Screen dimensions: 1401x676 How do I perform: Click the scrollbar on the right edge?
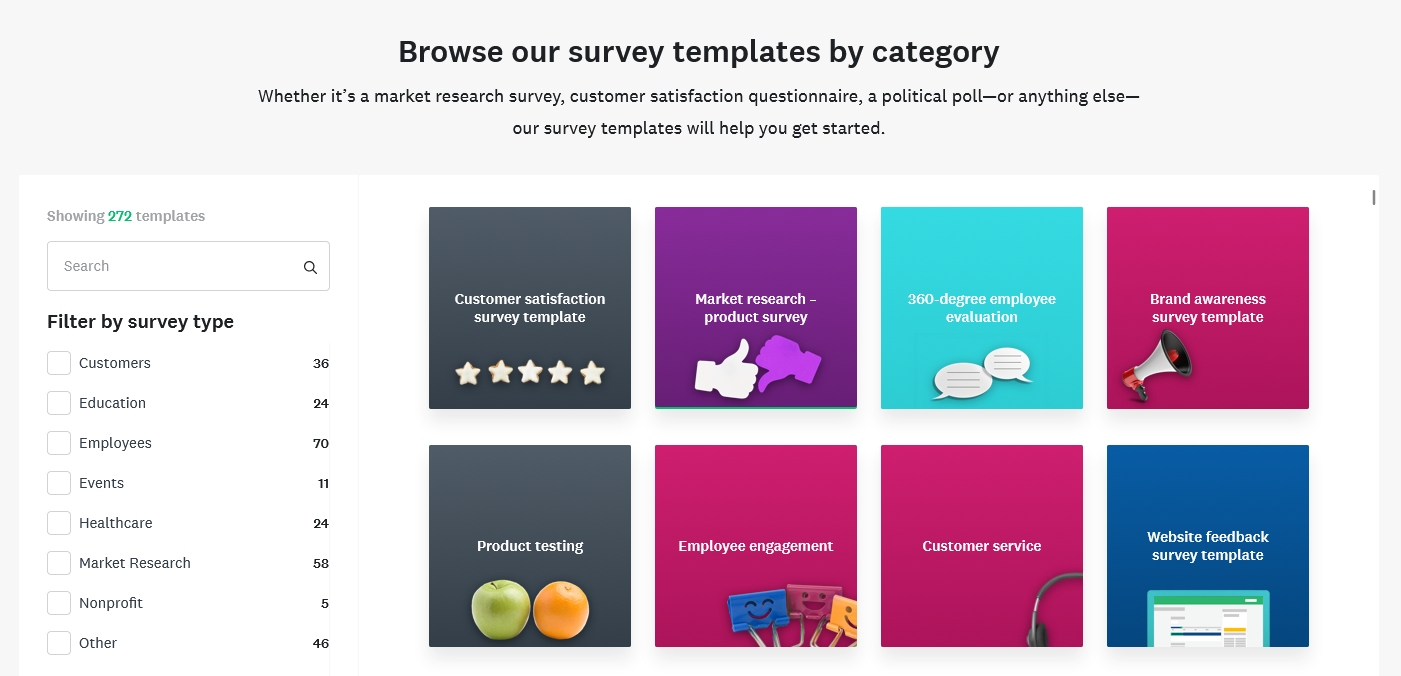point(1373,198)
